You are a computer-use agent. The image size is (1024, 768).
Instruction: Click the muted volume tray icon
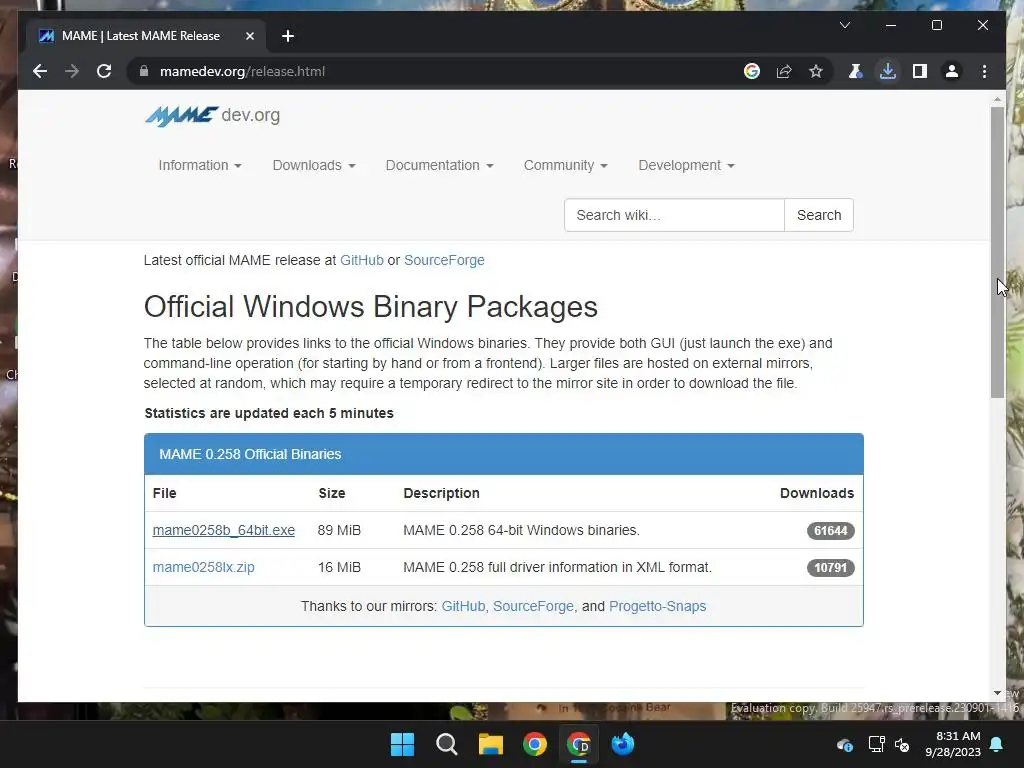pyautogui.click(x=903, y=744)
